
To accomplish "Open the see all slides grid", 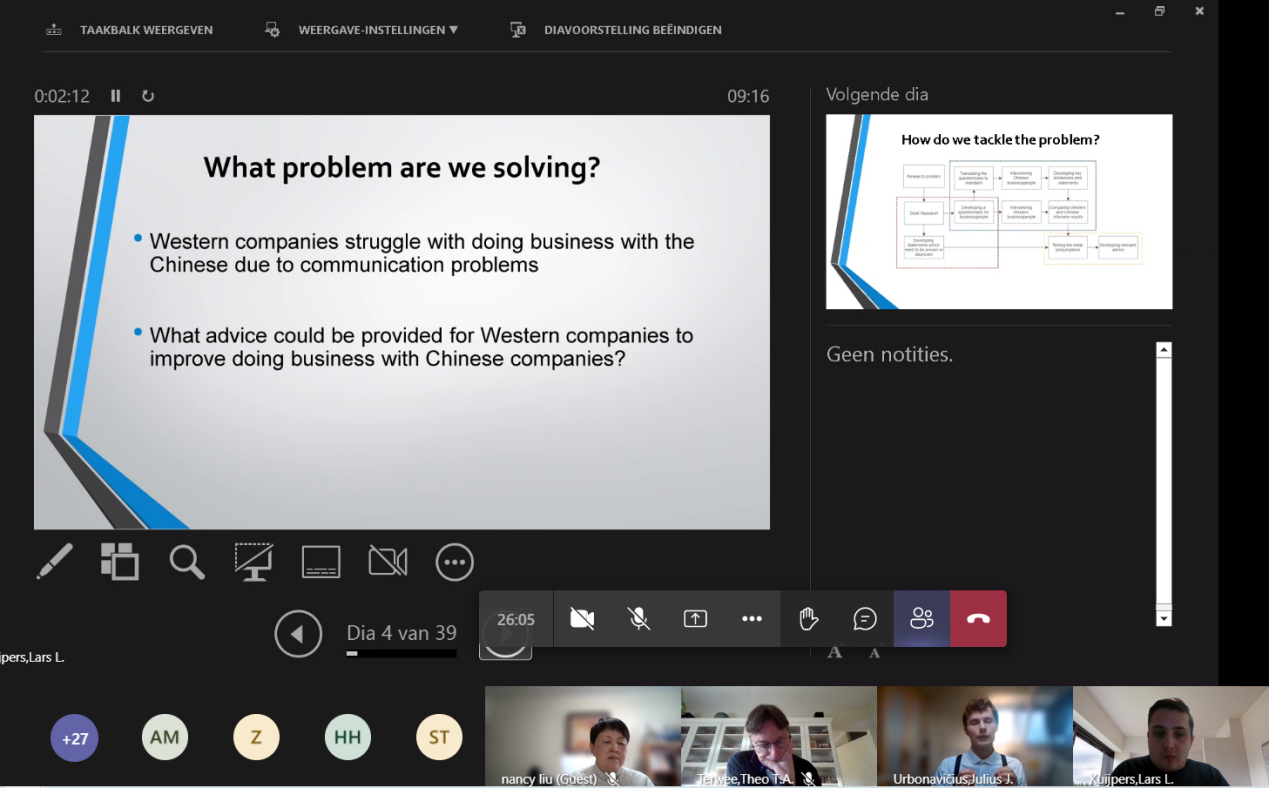I will [120, 562].
